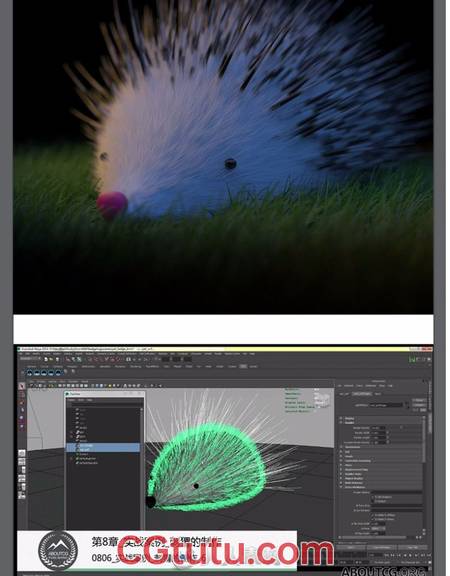Expand the defaultLightSet node in Outliner
450x576 pixels.
(x=71, y=458)
